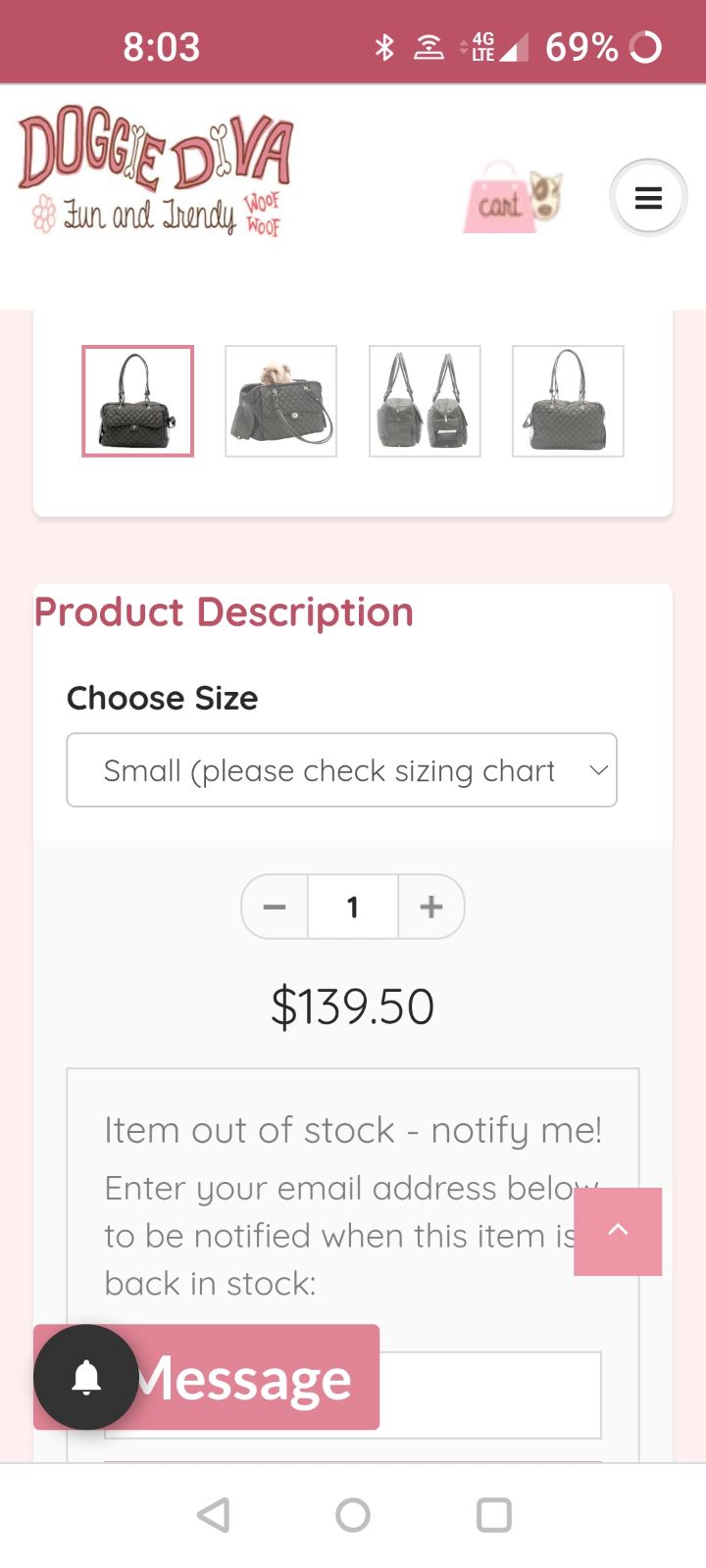706x1568 pixels.
Task: Select the thumbnail showing two bags
Action: click(x=425, y=401)
